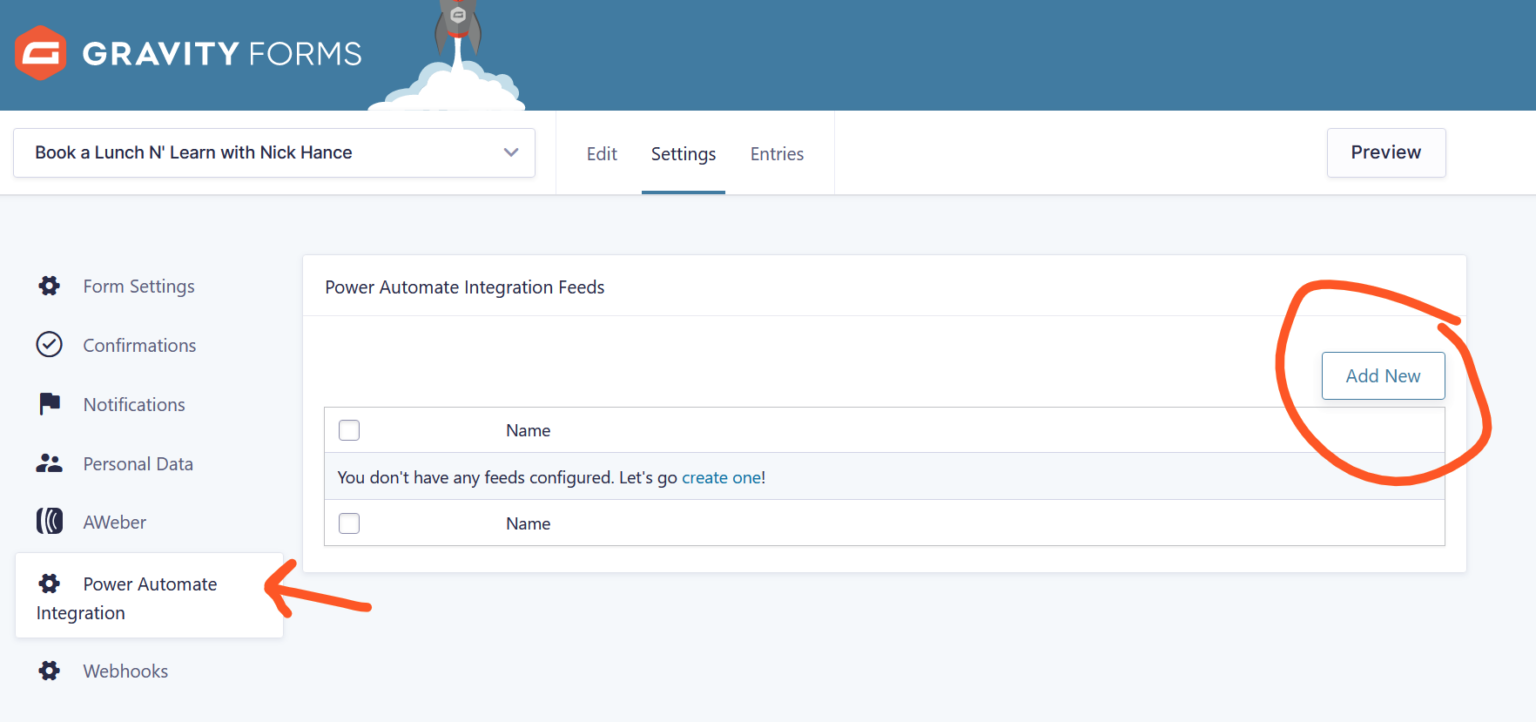Switch to the Edit tab
Screen dimensions: 1536x722
click(601, 153)
